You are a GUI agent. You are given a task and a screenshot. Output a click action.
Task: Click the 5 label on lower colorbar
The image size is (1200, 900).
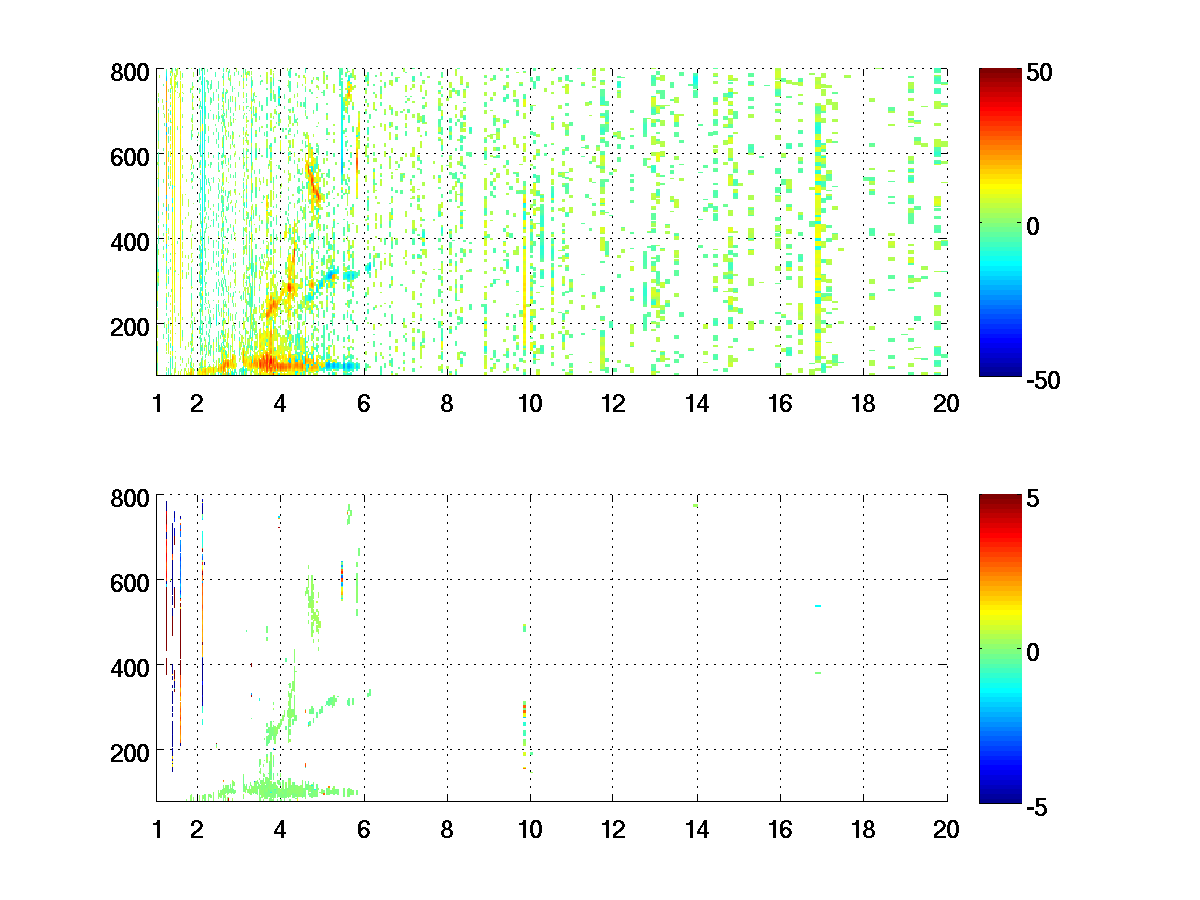coord(1033,498)
